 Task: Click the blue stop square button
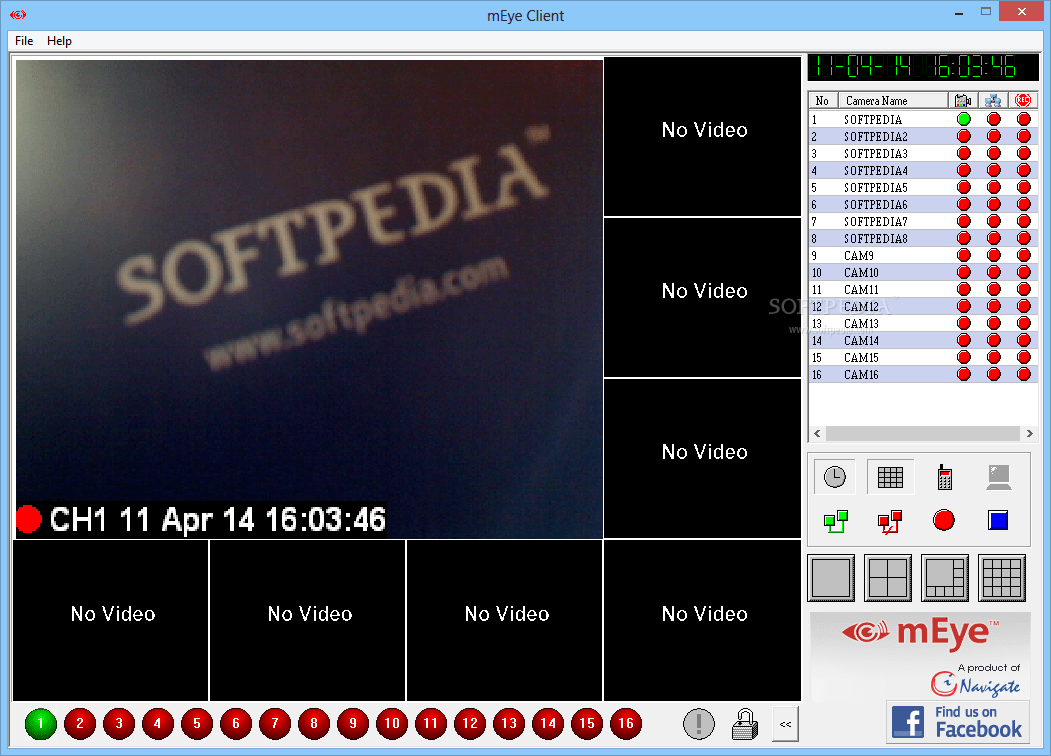tap(998, 520)
